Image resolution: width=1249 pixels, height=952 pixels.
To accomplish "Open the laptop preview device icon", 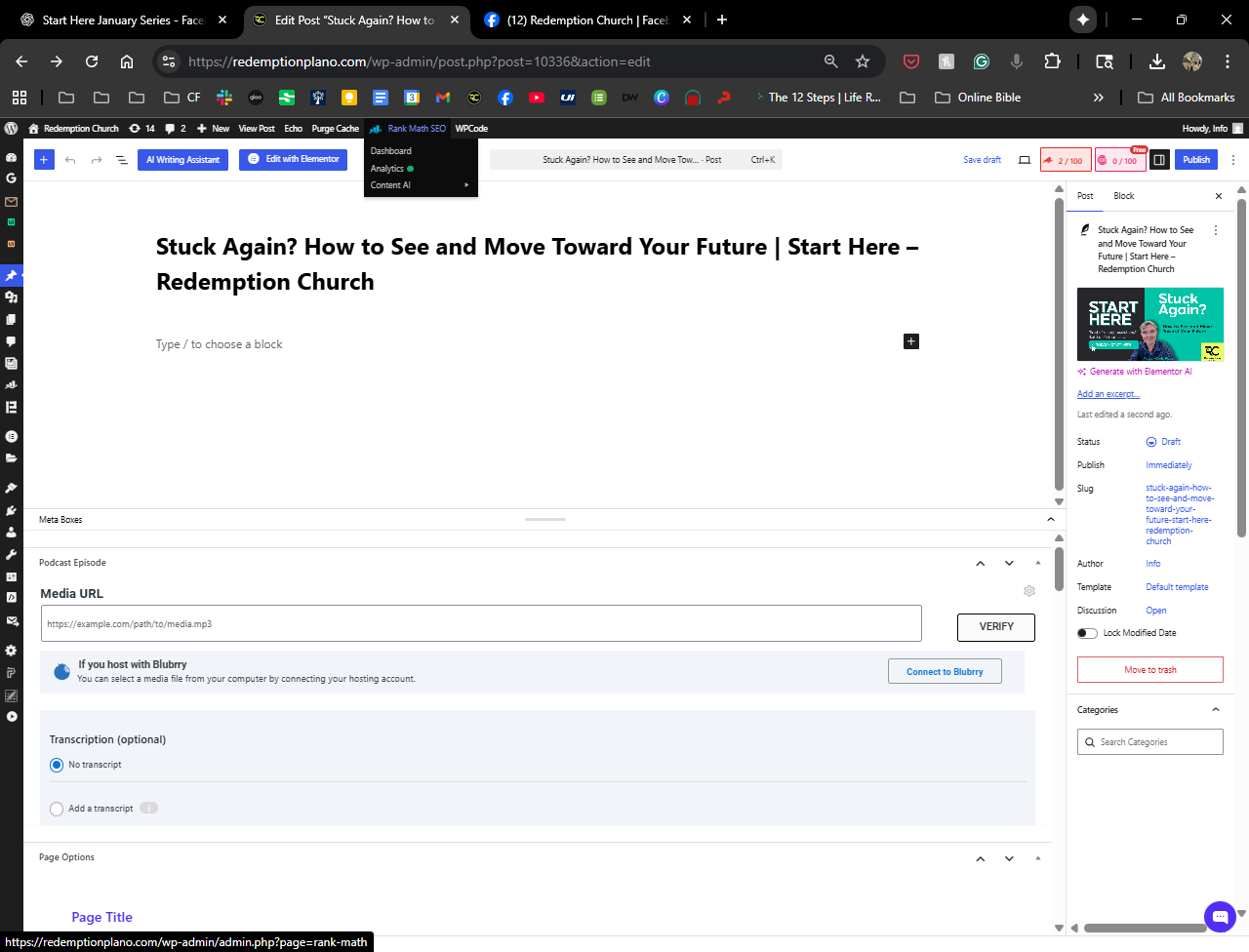I will 1025,160.
